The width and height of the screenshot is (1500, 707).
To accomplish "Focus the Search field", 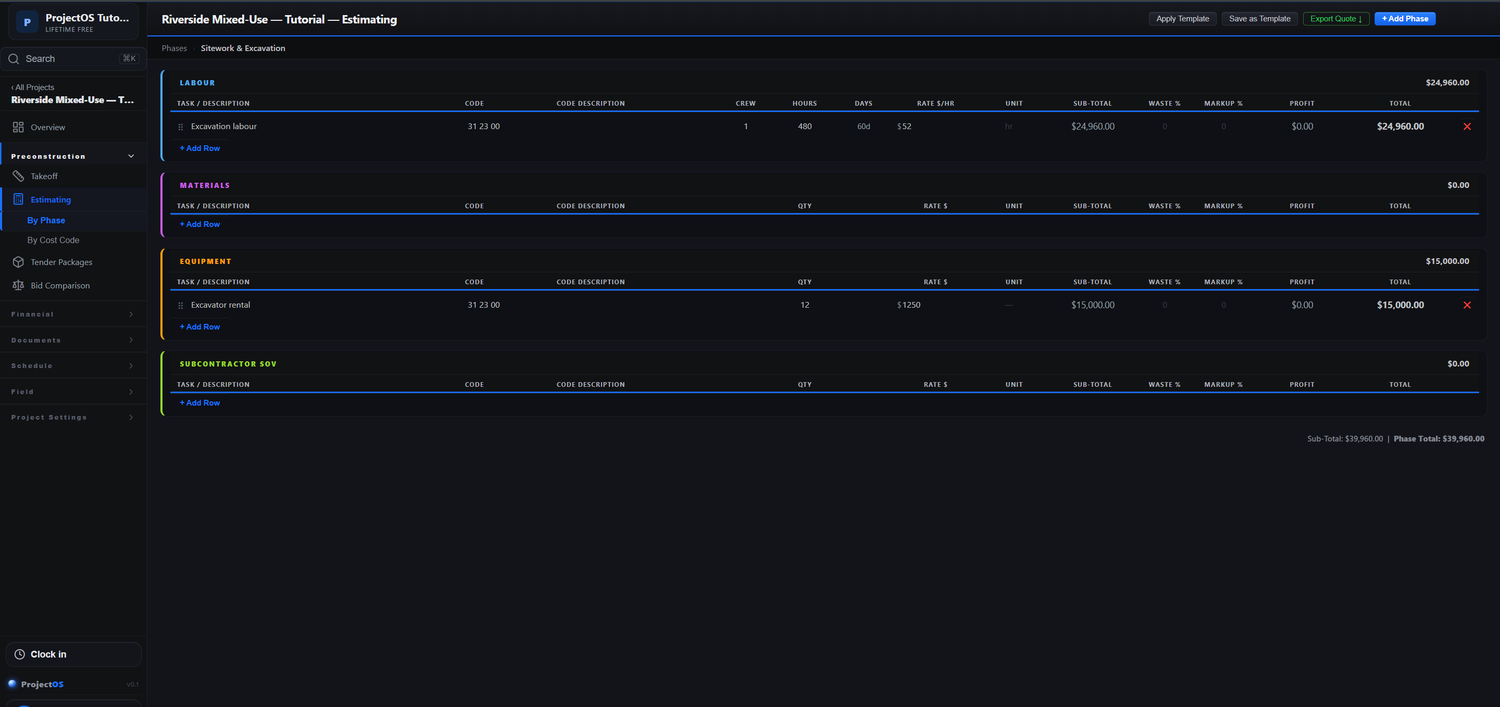I will [74, 59].
